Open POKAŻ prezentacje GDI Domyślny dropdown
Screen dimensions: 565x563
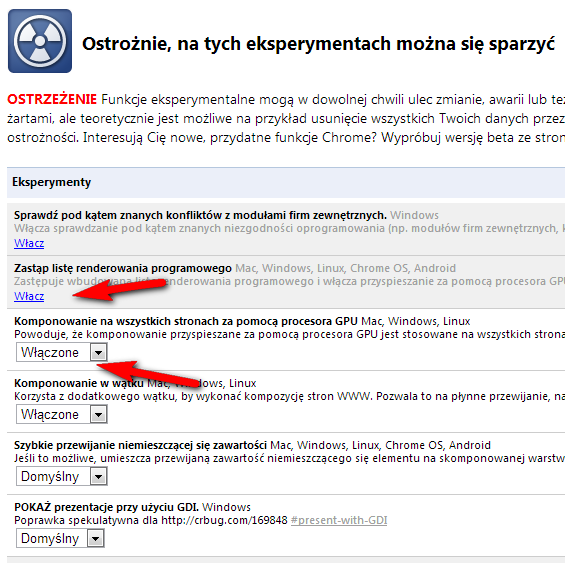click(x=60, y=538)
